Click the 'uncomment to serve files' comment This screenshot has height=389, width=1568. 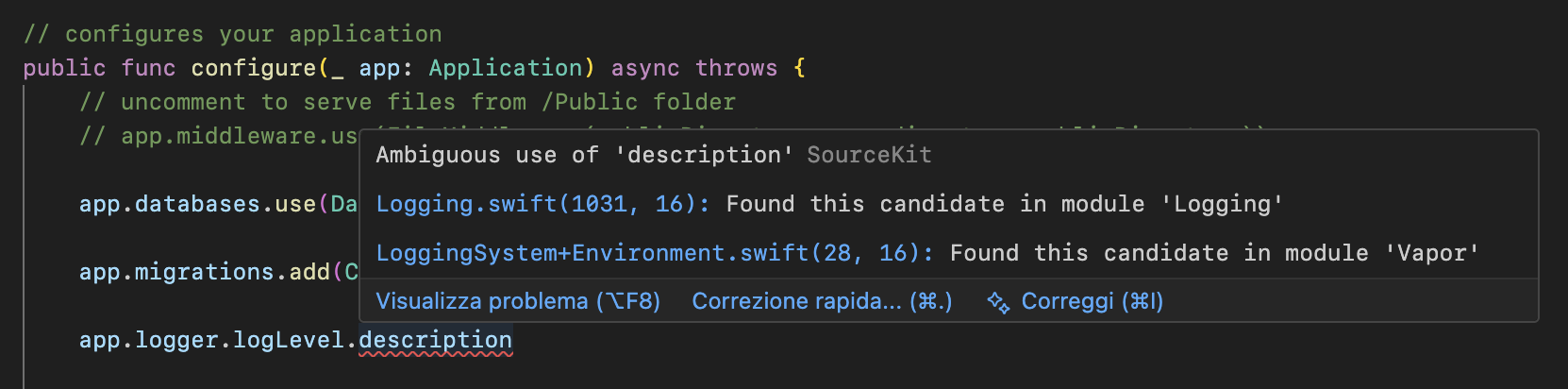pyautogui.click(x=407, y=102)
